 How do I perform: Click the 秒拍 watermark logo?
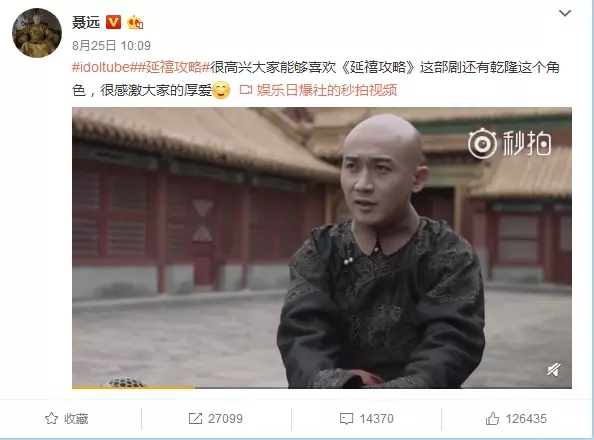(x=510, y=144)
